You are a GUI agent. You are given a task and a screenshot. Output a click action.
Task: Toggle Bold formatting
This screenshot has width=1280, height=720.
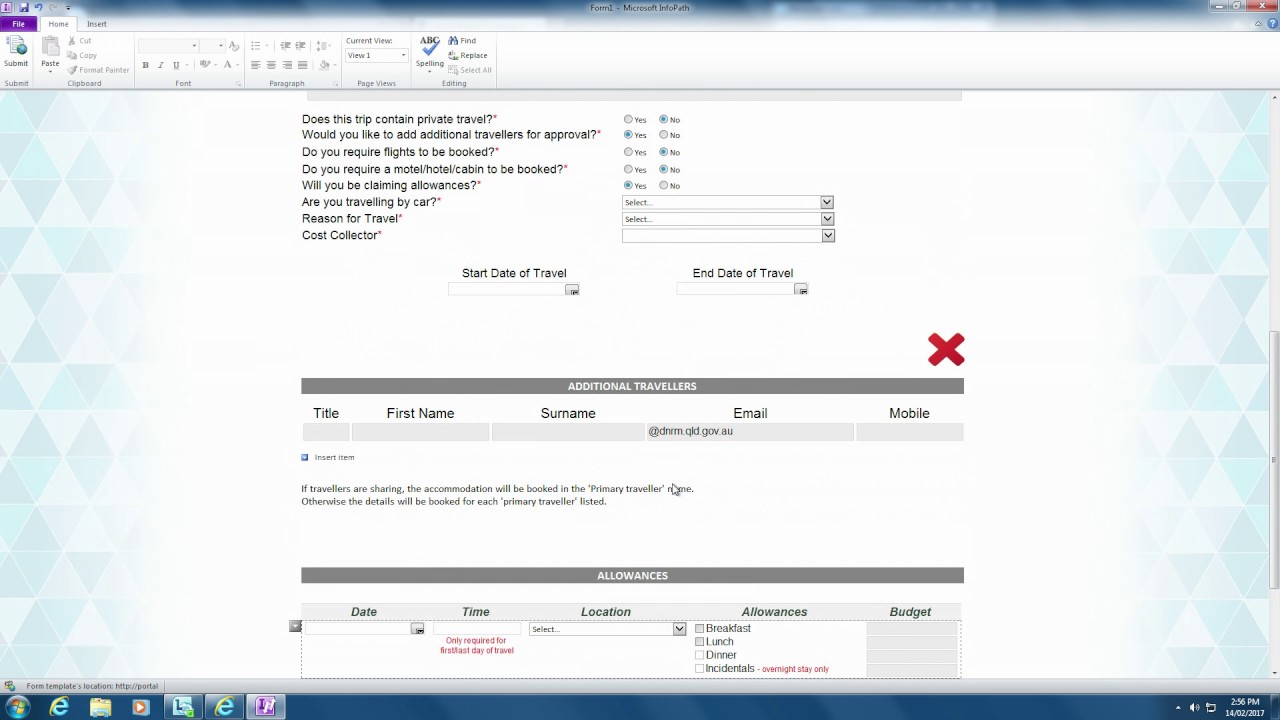pos(145,65)
